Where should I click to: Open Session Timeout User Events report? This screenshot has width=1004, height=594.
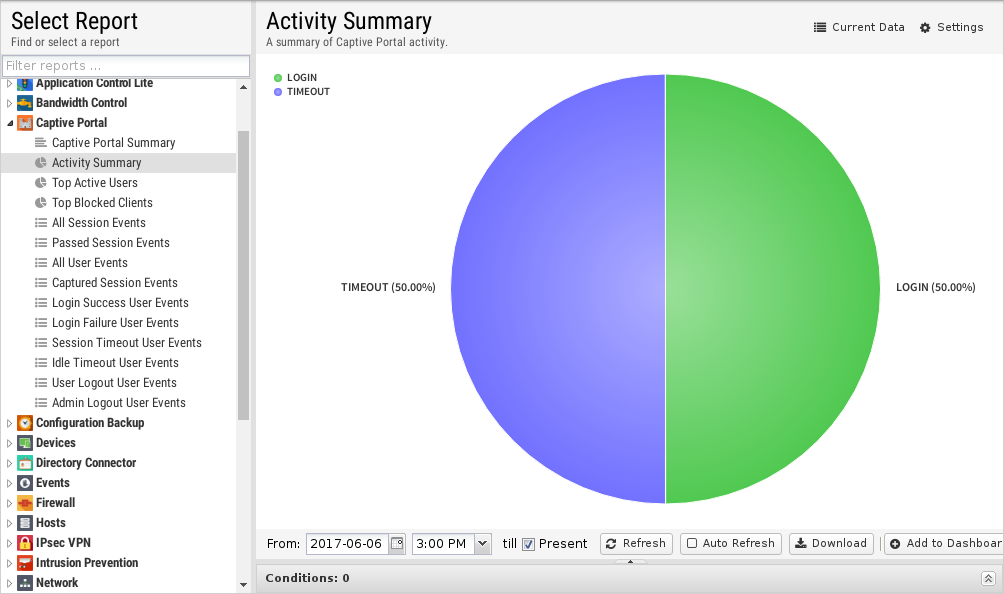pos(127,342)
